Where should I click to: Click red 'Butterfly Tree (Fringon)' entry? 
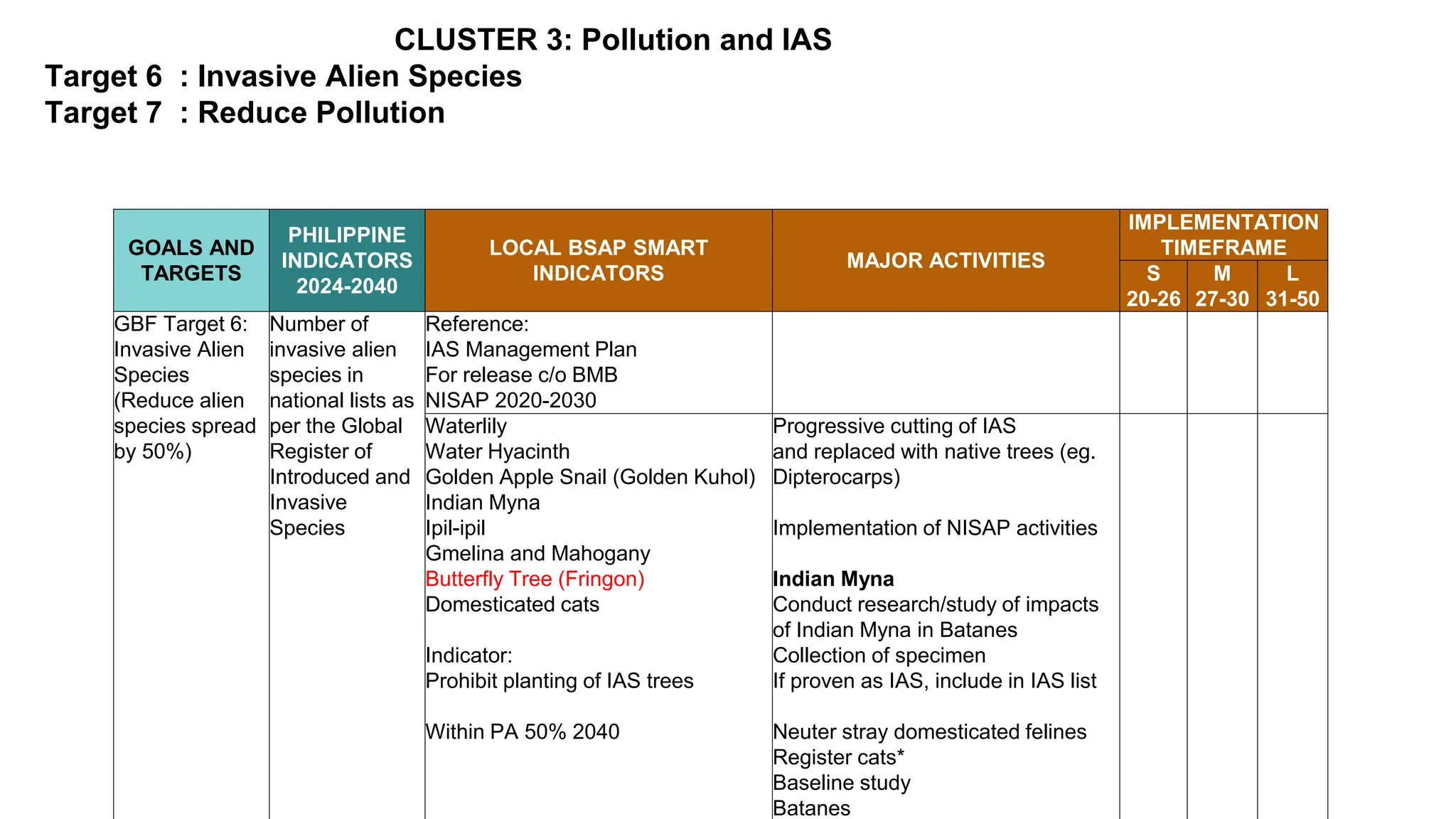point(535,579)
